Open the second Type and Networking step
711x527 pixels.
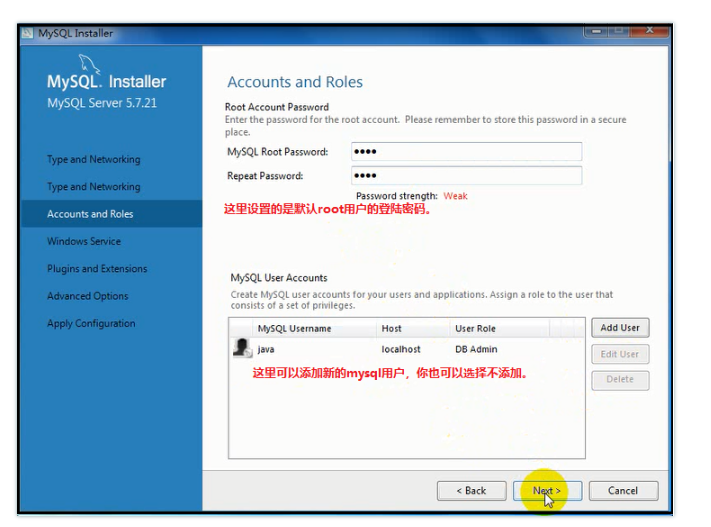click(93, 186)
